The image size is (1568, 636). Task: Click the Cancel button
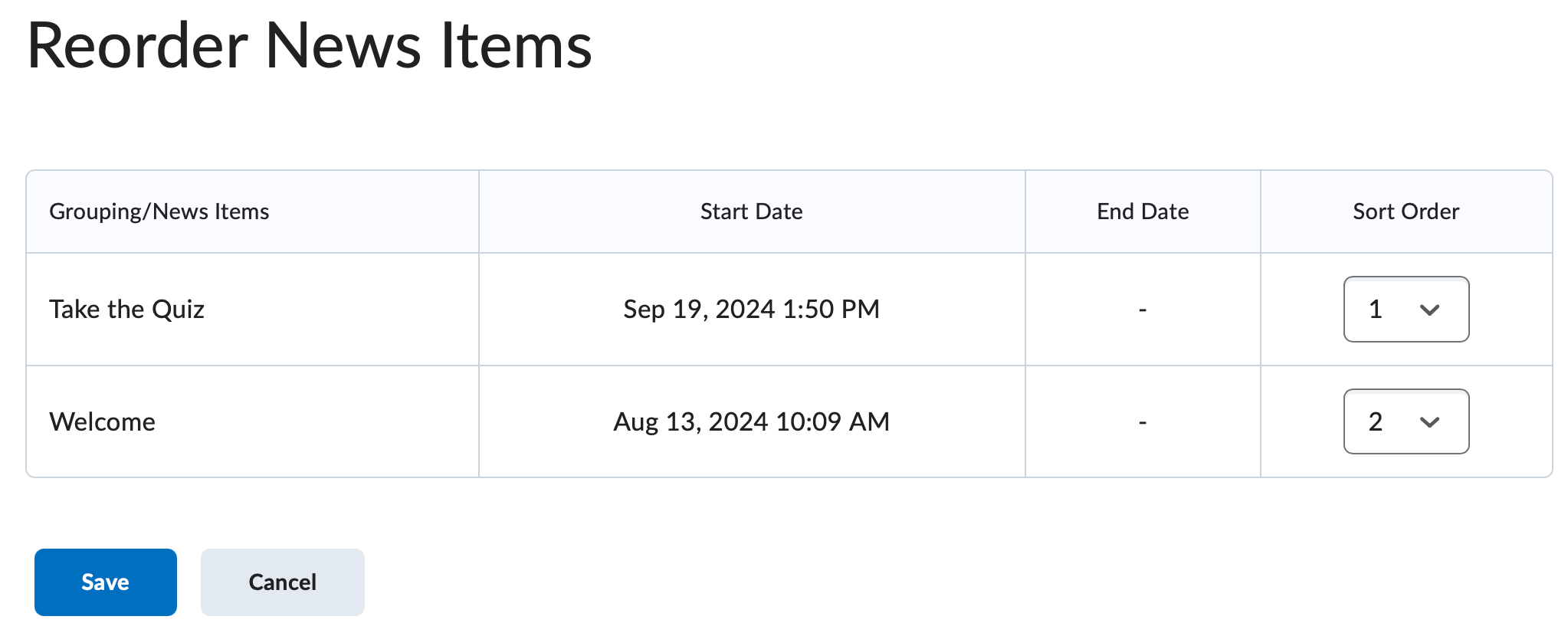click(x=282, y=582)
